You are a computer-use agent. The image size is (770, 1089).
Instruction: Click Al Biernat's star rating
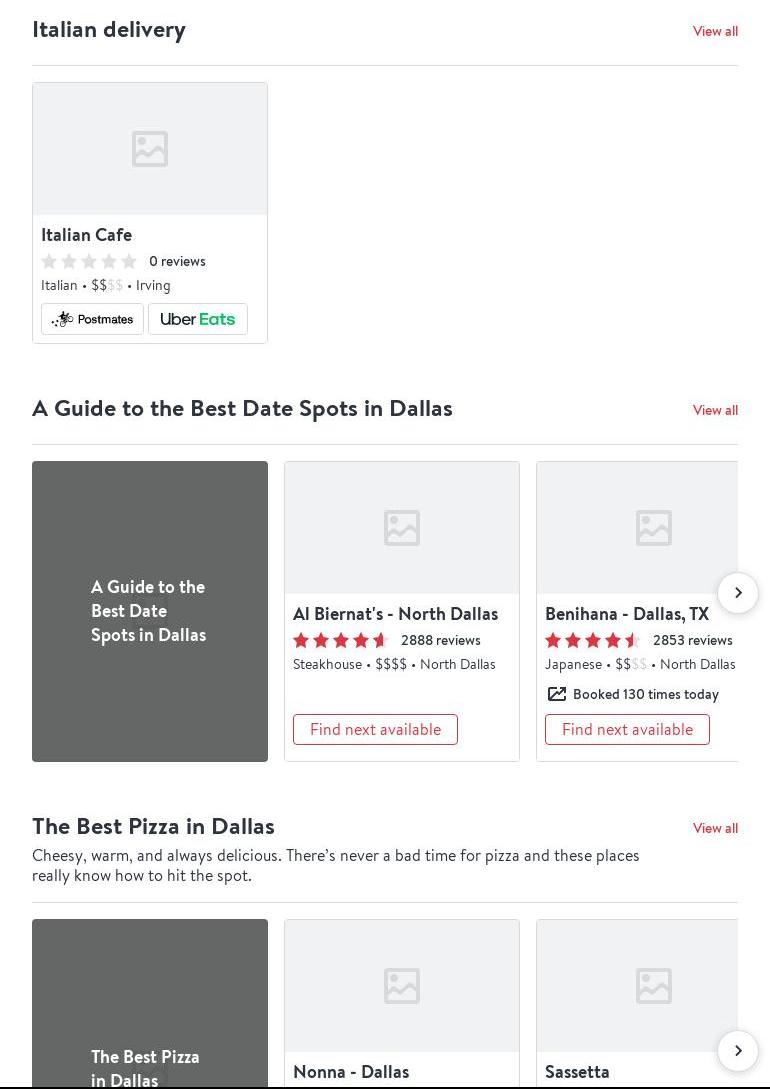(340, 641)
